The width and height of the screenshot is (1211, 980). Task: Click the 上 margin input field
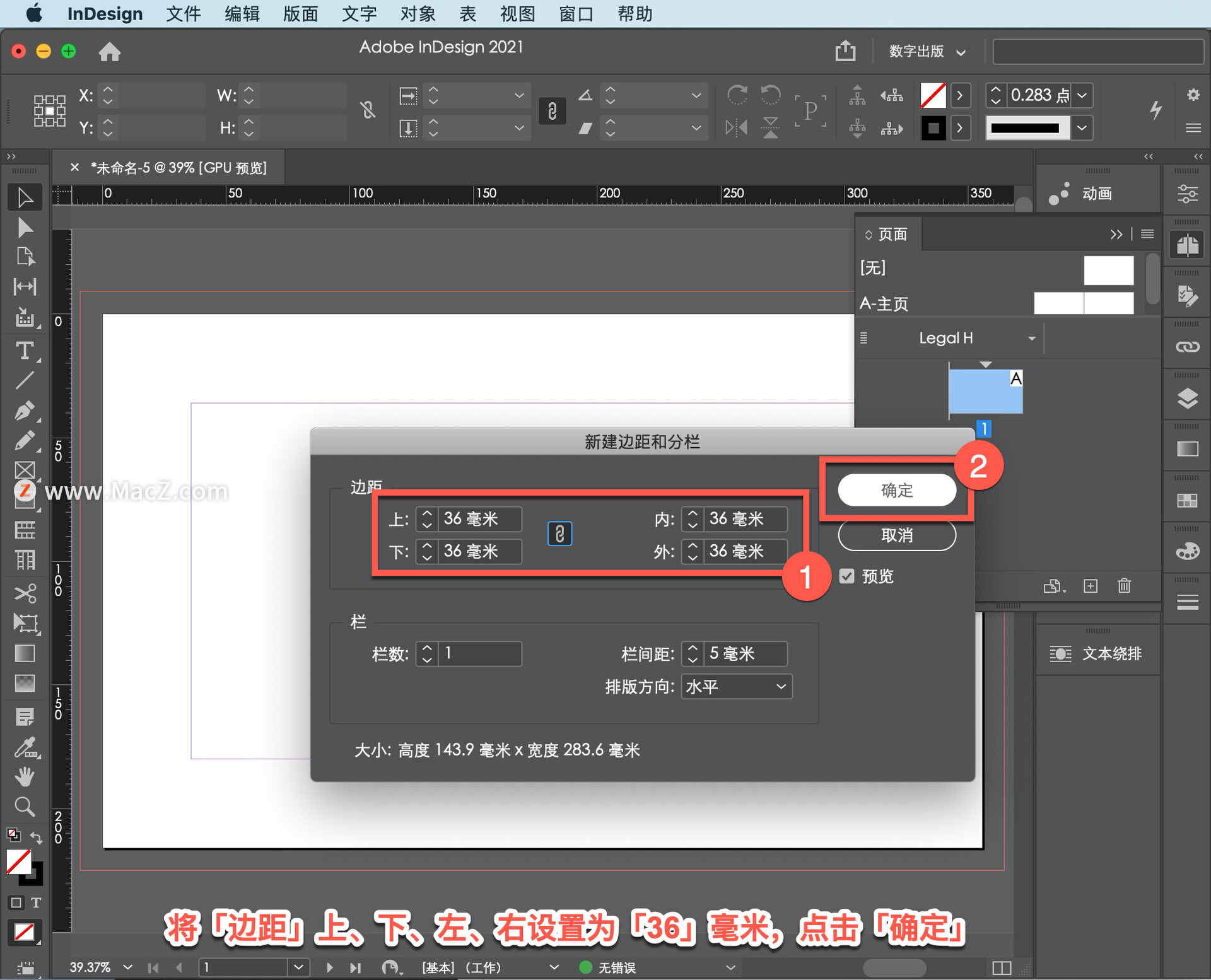(479, 518)
